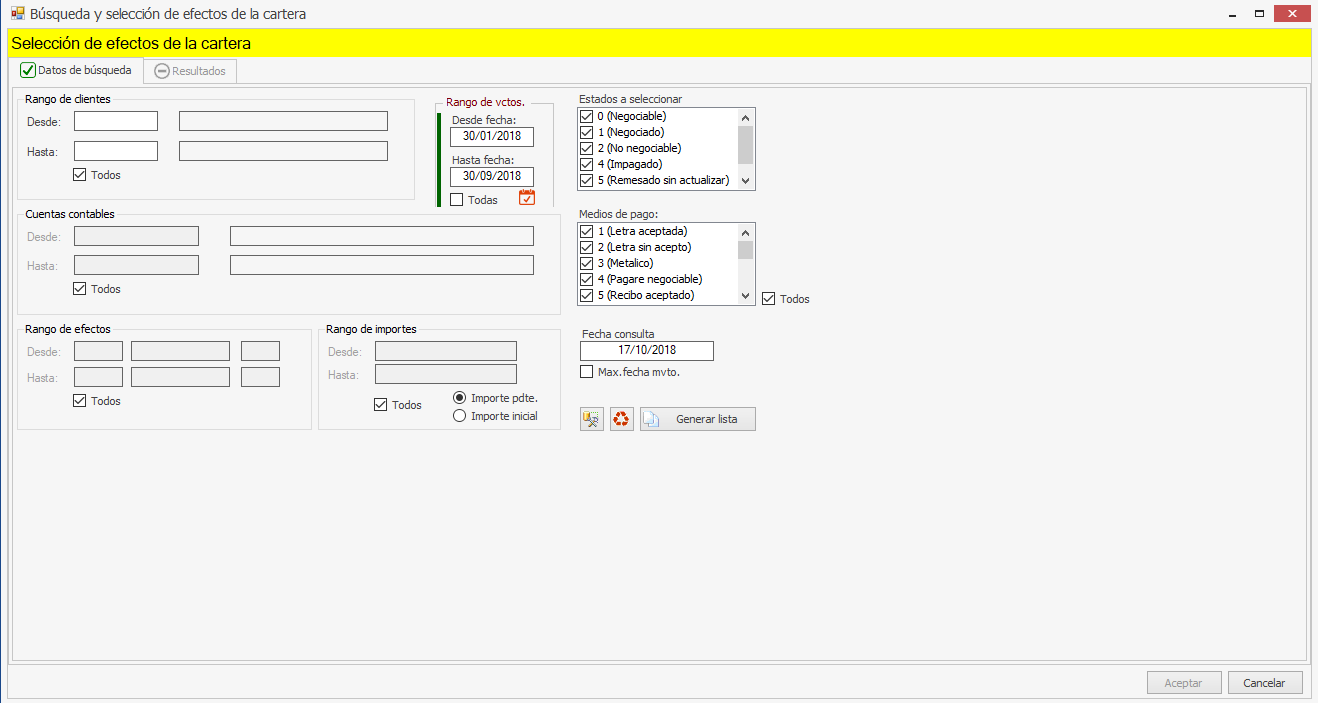Click the document icon on Generar lista
This screenshot has height=703, width=1318.
[x=652, y=419]
